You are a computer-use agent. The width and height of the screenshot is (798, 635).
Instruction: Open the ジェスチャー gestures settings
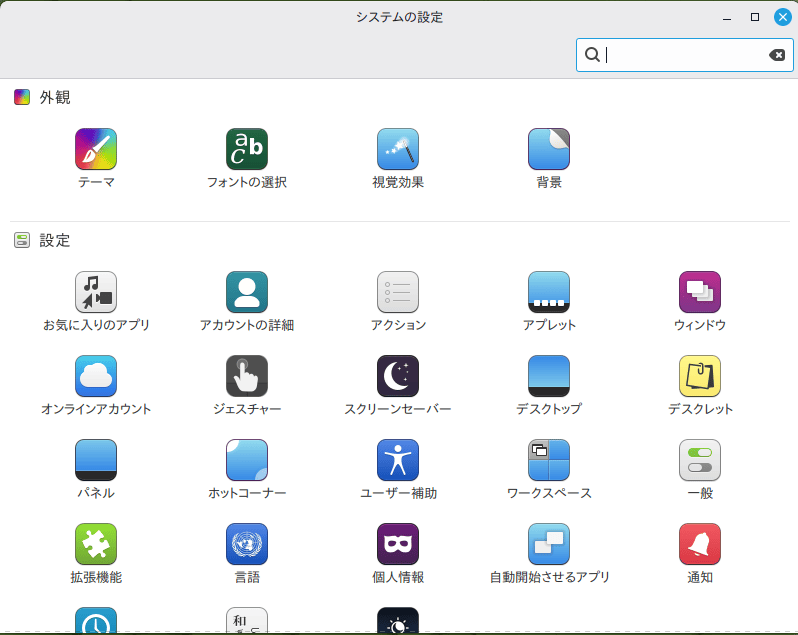(247, 376)
